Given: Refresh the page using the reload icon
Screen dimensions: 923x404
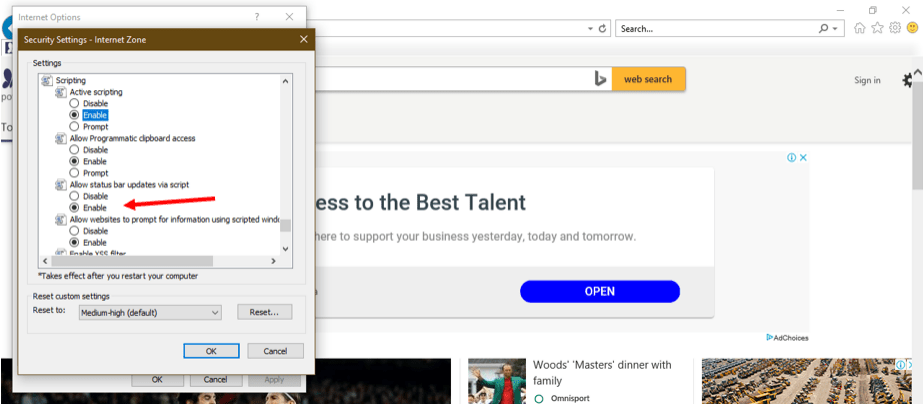Looking at the screenshot, I should coord(602,29).
